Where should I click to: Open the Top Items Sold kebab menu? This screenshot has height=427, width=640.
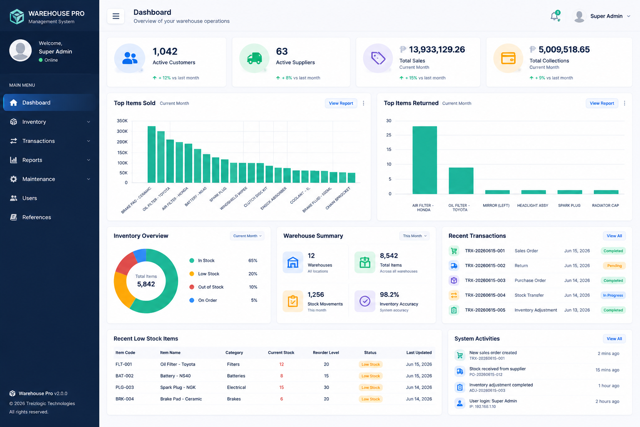[363, 103]
